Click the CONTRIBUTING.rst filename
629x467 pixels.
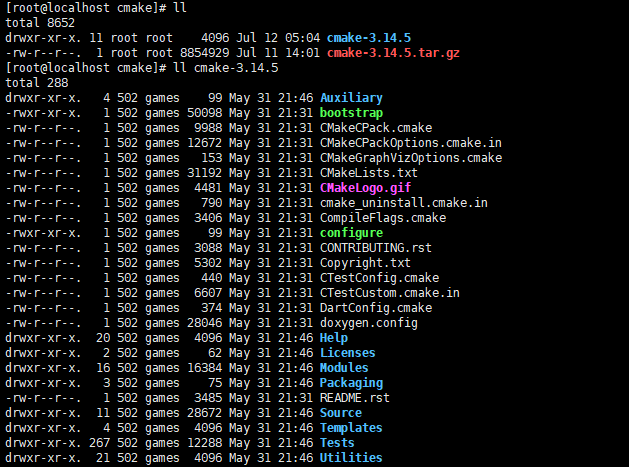coord(375,248)
